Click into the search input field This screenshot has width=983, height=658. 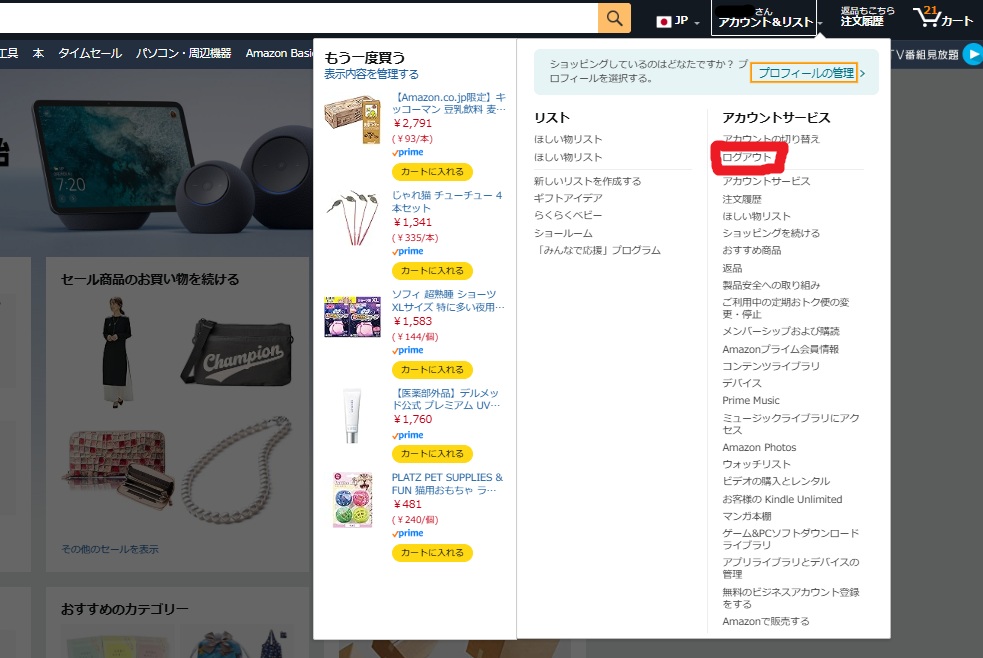(x=300, y=18)
